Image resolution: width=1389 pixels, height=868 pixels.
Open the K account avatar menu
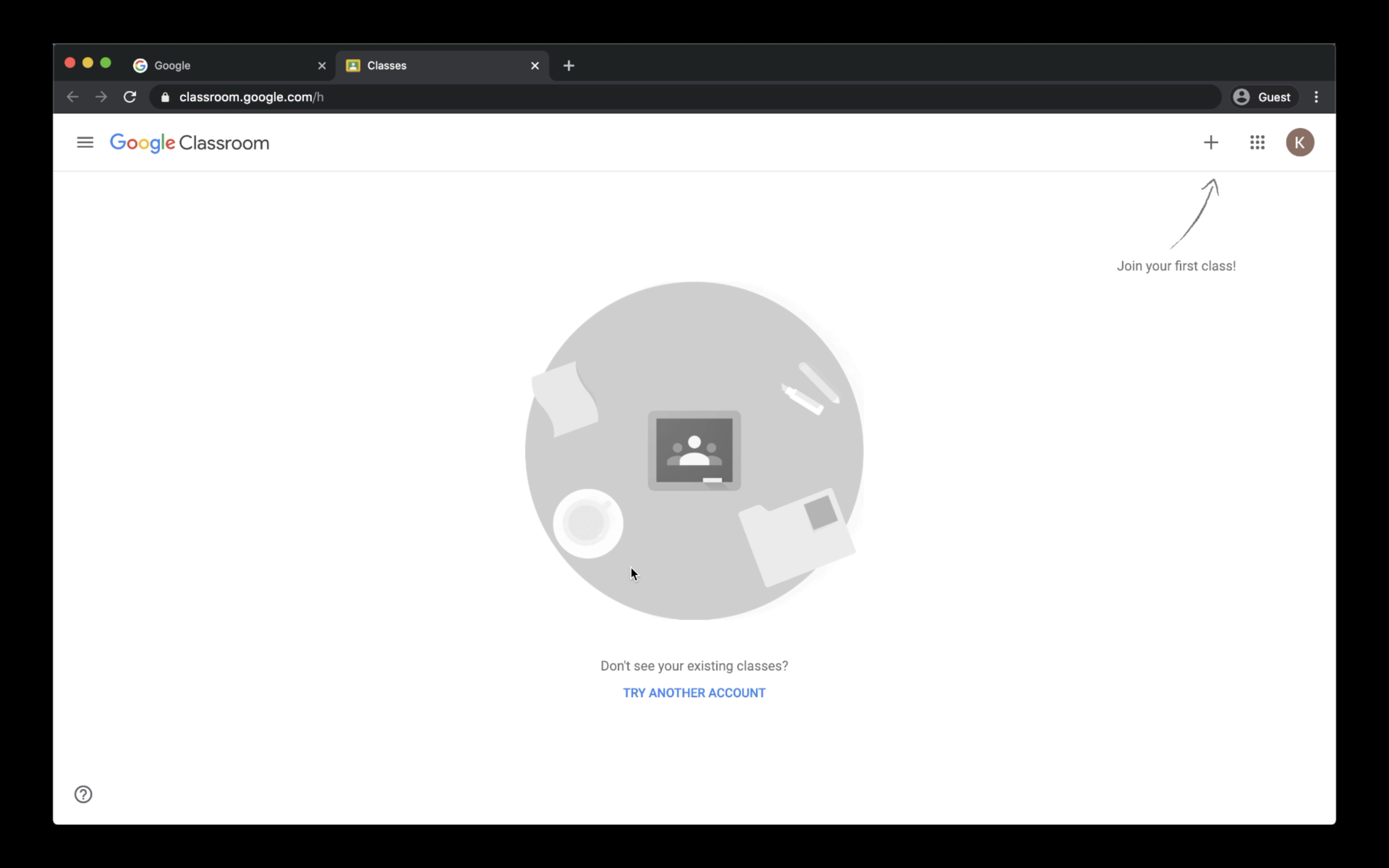click(1299, 142)
